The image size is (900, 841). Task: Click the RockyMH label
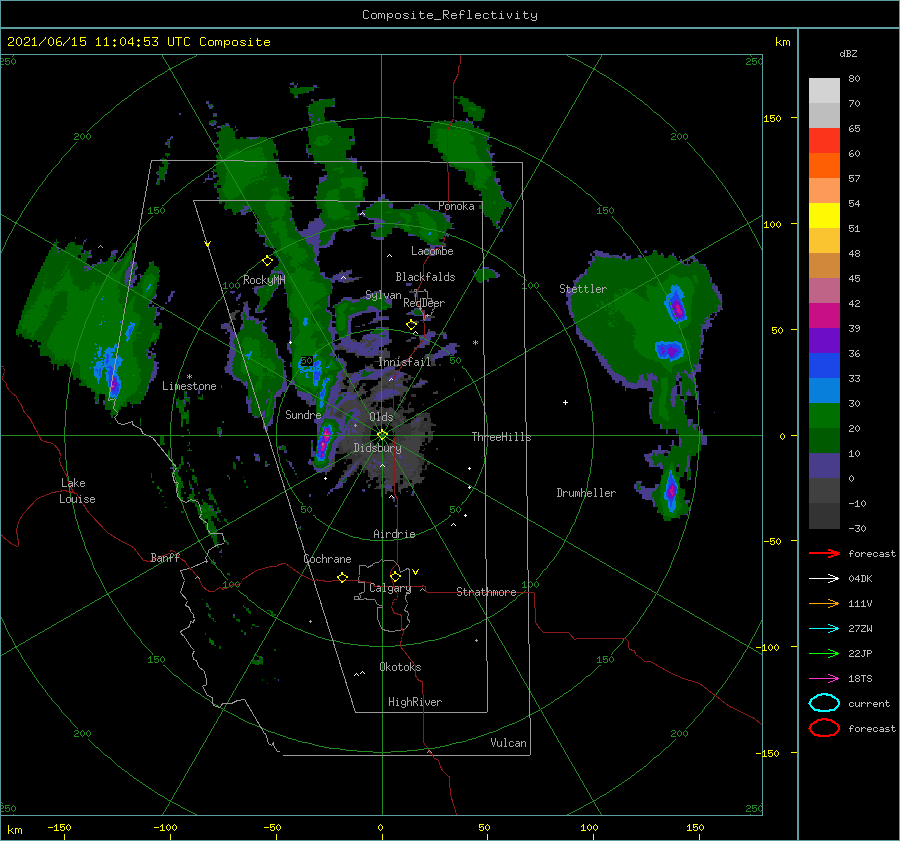tap(264, 280)
